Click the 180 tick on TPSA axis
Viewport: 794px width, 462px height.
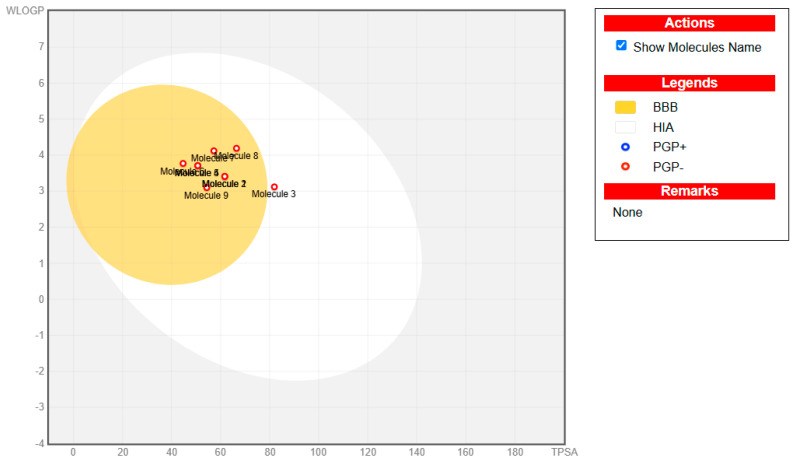(x=515, y=452)
